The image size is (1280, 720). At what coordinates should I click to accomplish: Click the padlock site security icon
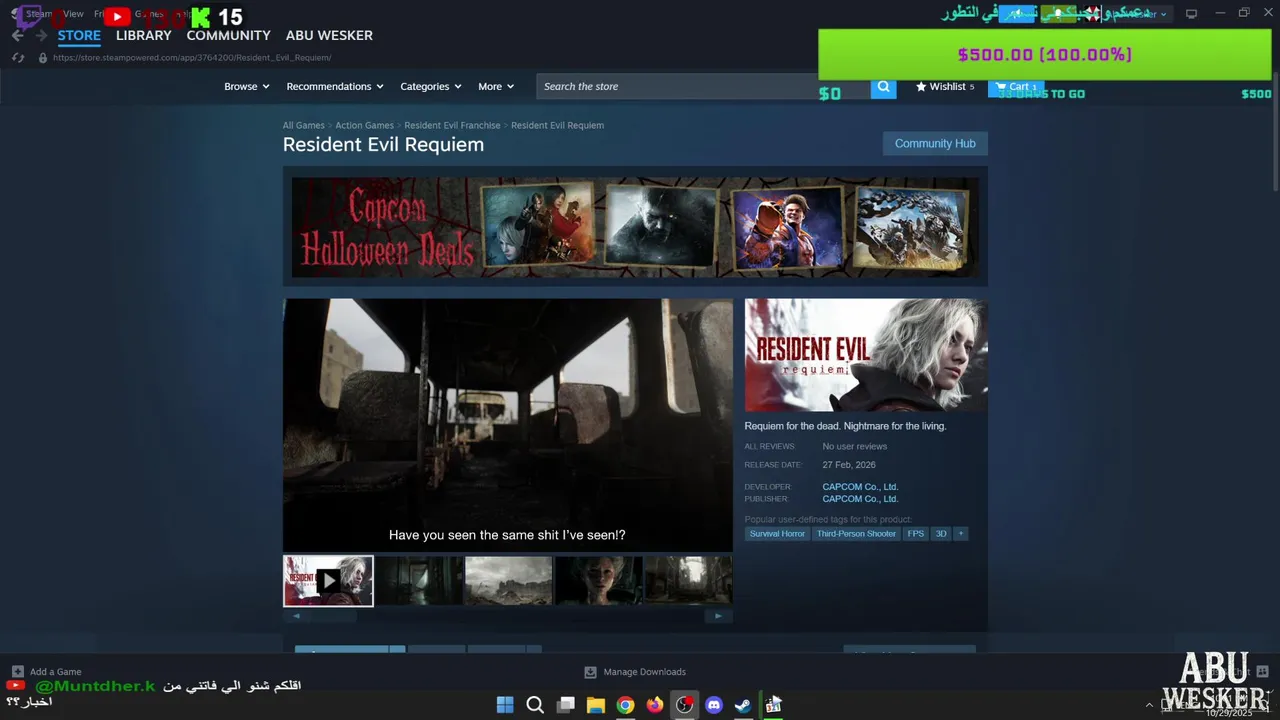click(42, 58)
